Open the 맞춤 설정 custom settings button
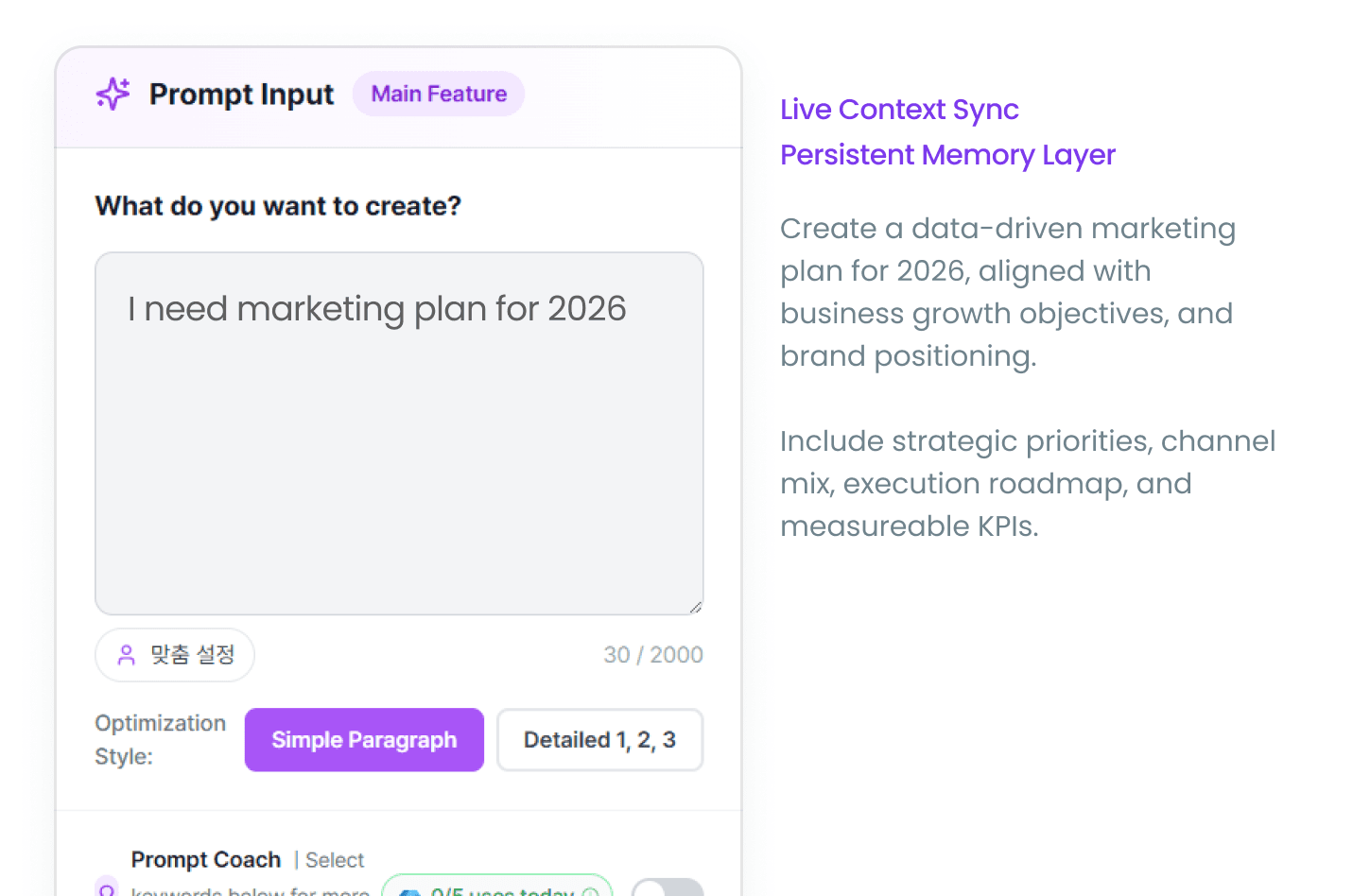Viewport: 1353px width, 896px height. (175, 655)
